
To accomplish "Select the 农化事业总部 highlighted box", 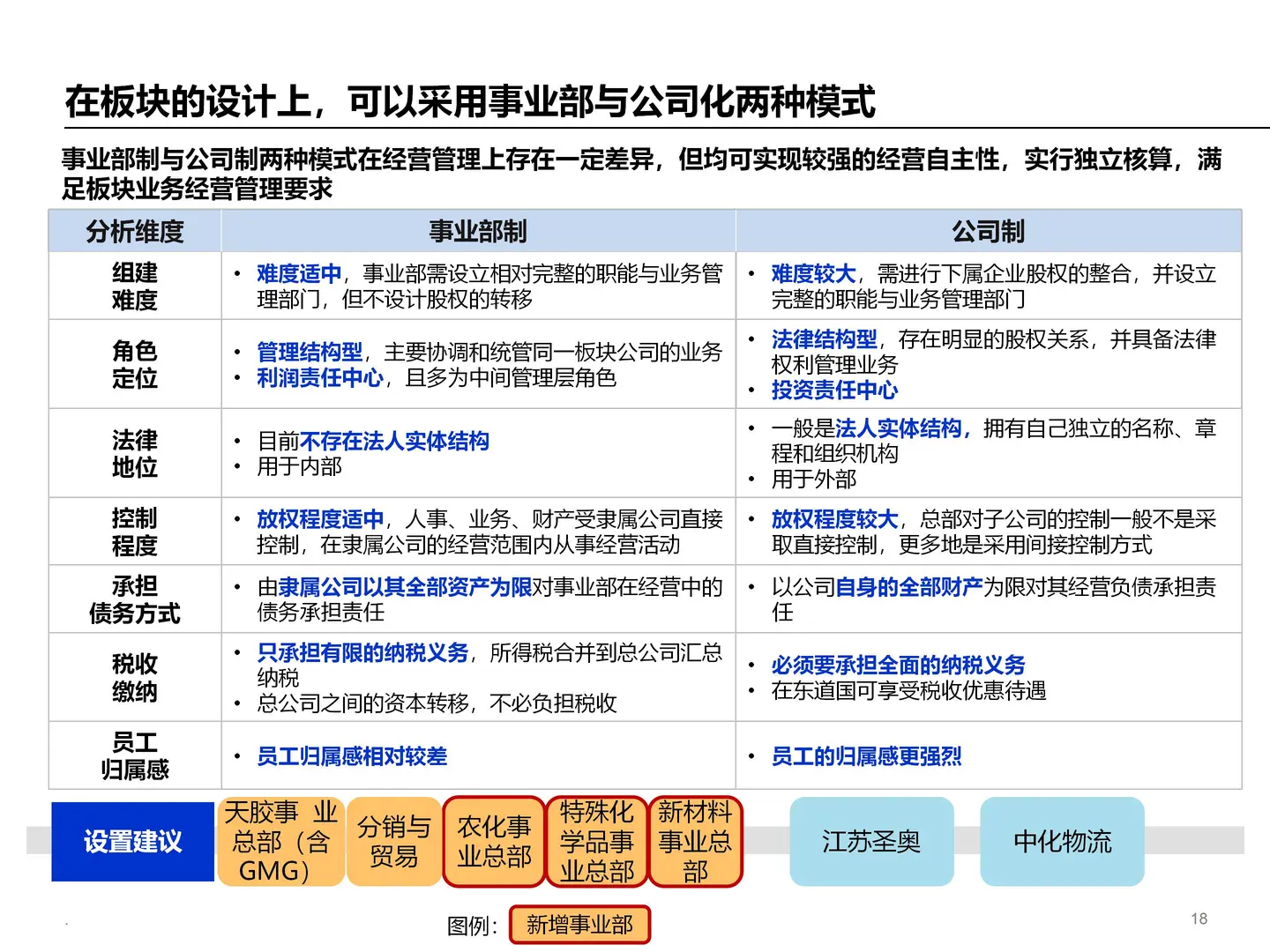I will coord(494,840).
